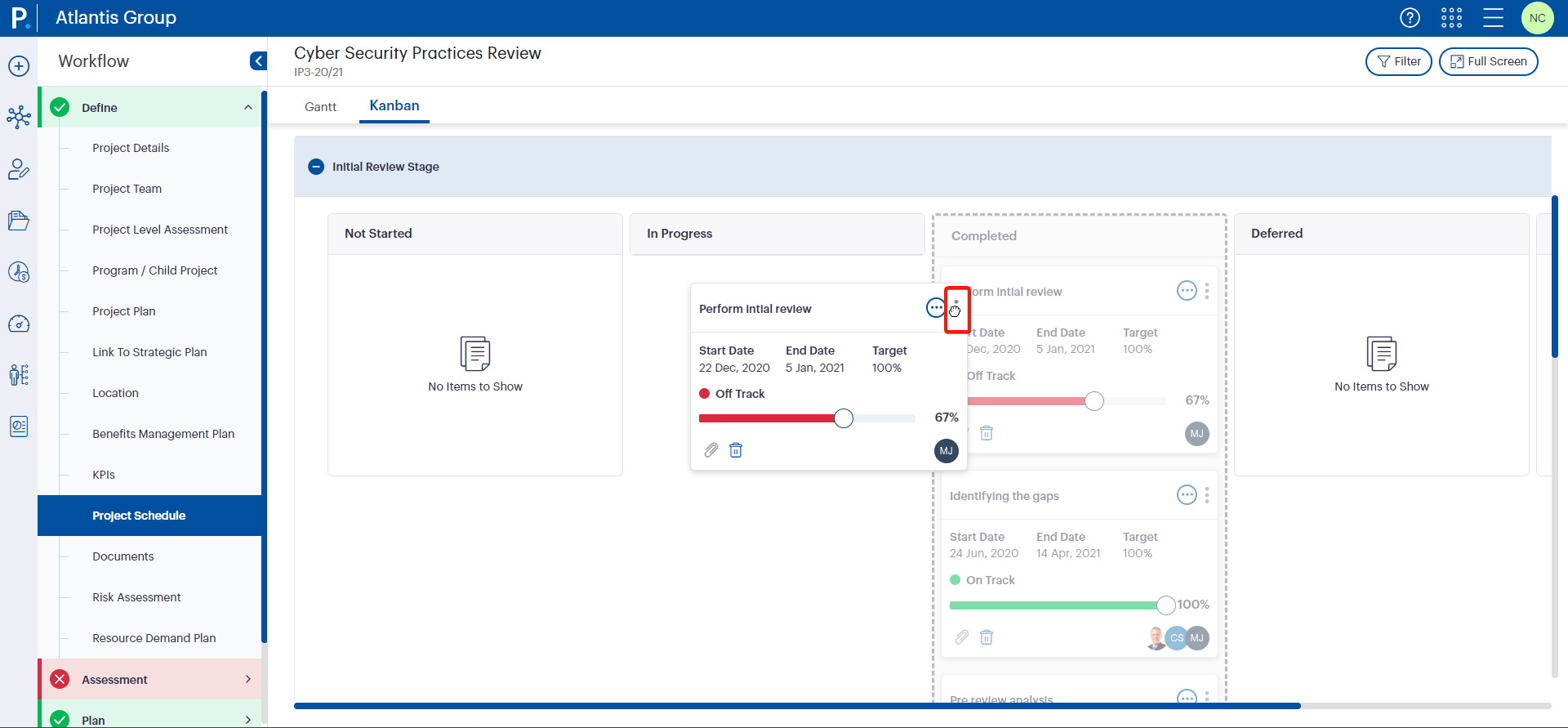Open the NC user avatar
This screenshot has width=1568, height=728.
[1538, 18]
